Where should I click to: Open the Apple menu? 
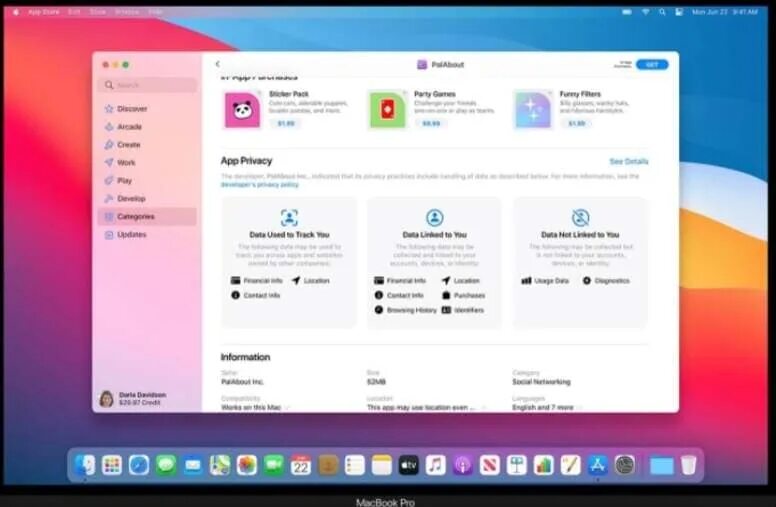click(x=15, y=12)
